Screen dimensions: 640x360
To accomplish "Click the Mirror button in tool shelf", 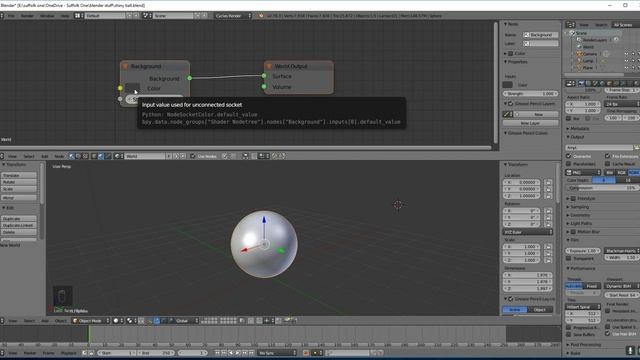I will 19,198.
